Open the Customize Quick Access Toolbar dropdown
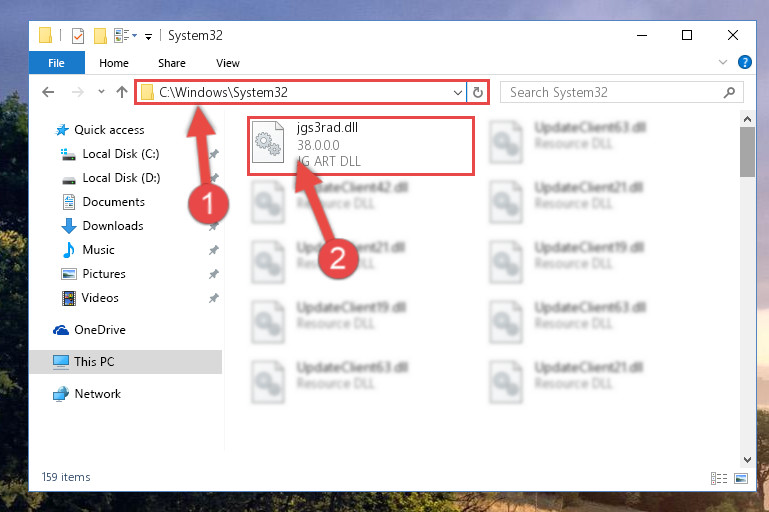Screen dimensions: 769x512 [148, 36]
